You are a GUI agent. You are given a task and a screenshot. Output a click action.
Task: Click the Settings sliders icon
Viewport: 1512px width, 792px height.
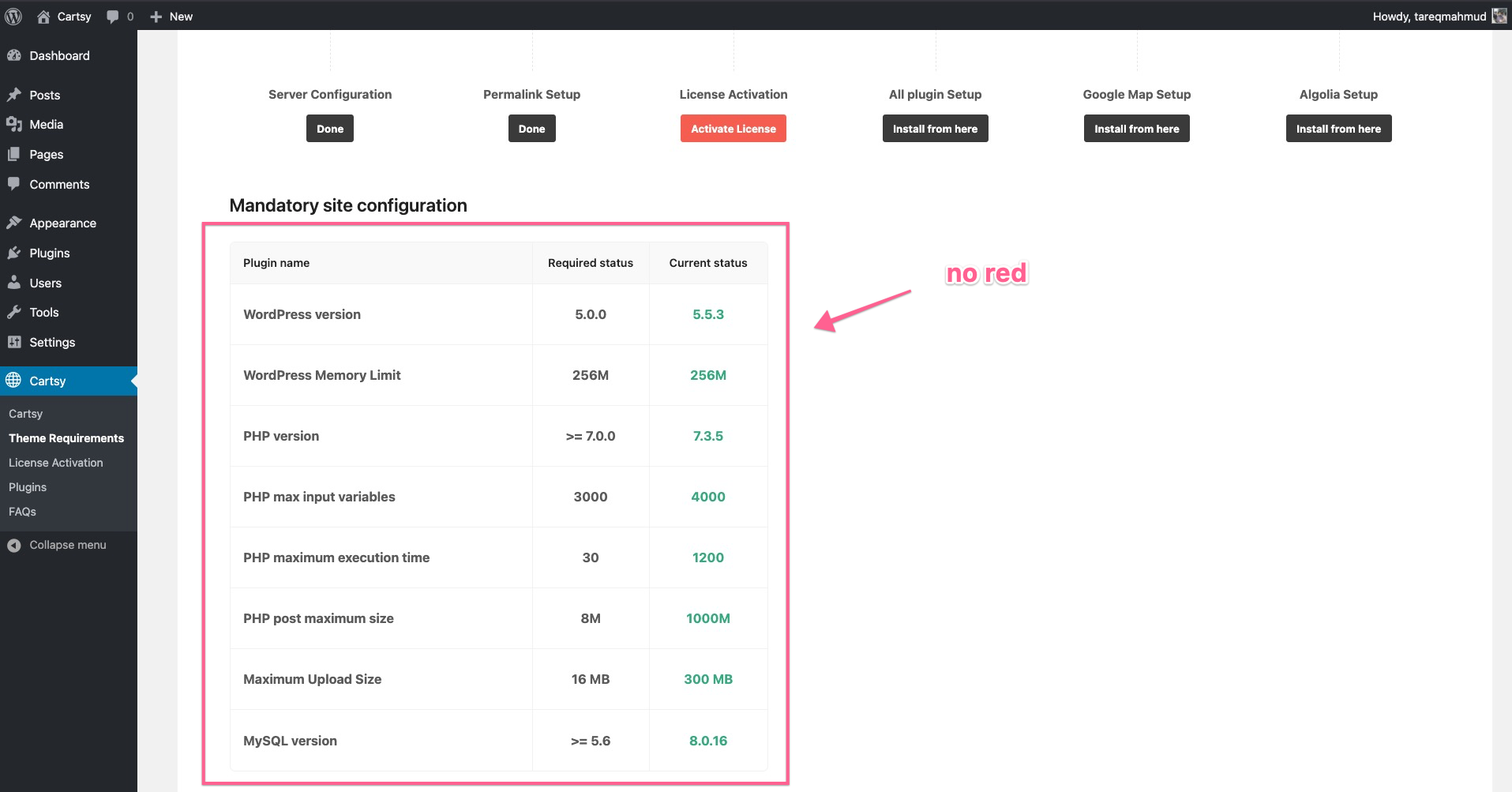(x=14, y=342)
